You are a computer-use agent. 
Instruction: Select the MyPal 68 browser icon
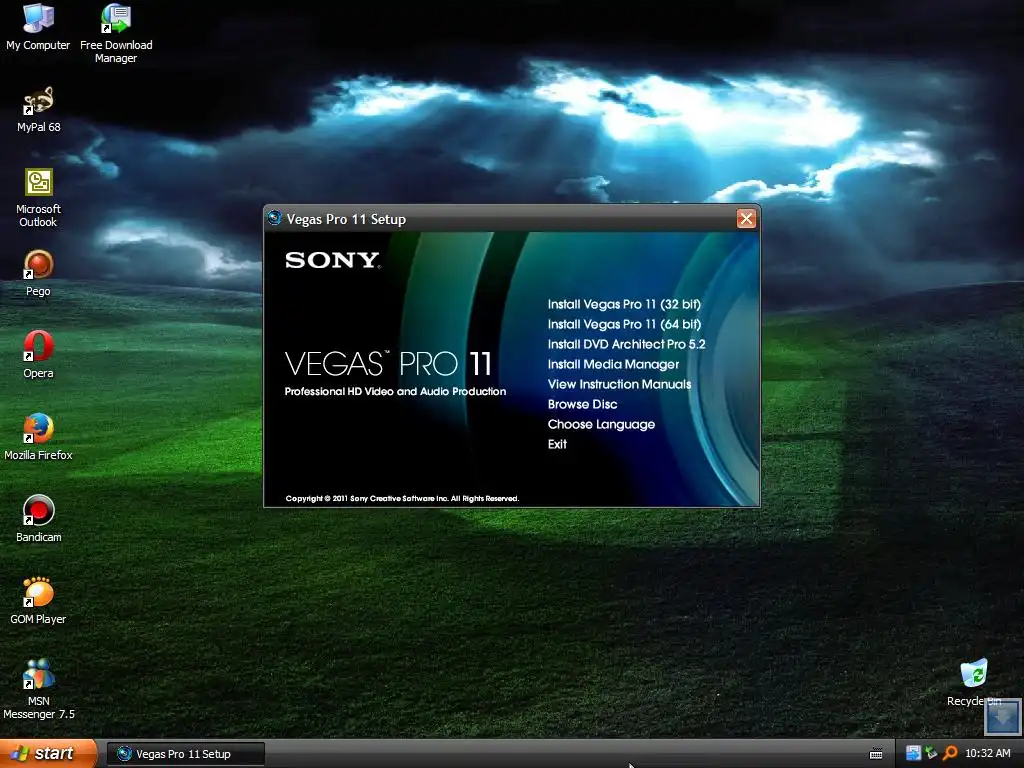tap(39, 110)
